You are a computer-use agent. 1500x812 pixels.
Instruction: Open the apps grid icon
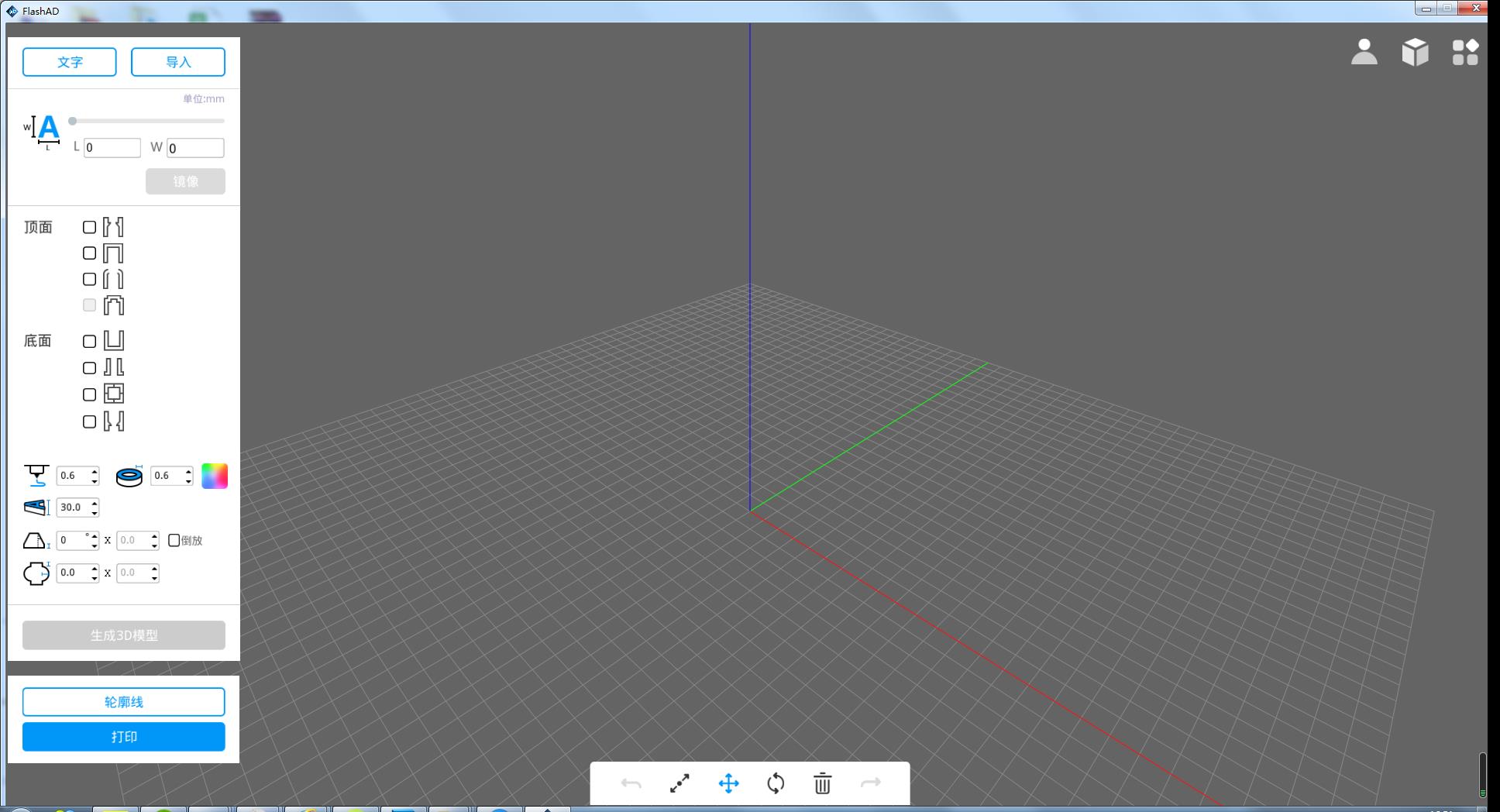[x=1465, y=52]
